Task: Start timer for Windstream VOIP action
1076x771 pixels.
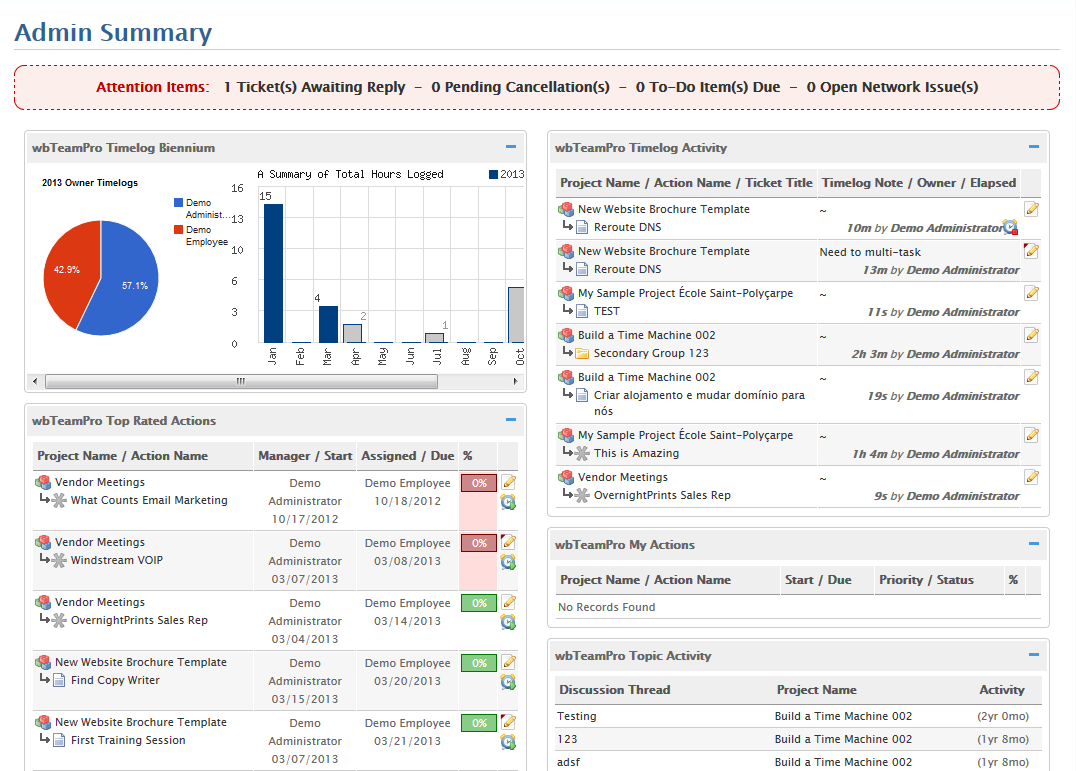Action: click(x=508, y=562)
